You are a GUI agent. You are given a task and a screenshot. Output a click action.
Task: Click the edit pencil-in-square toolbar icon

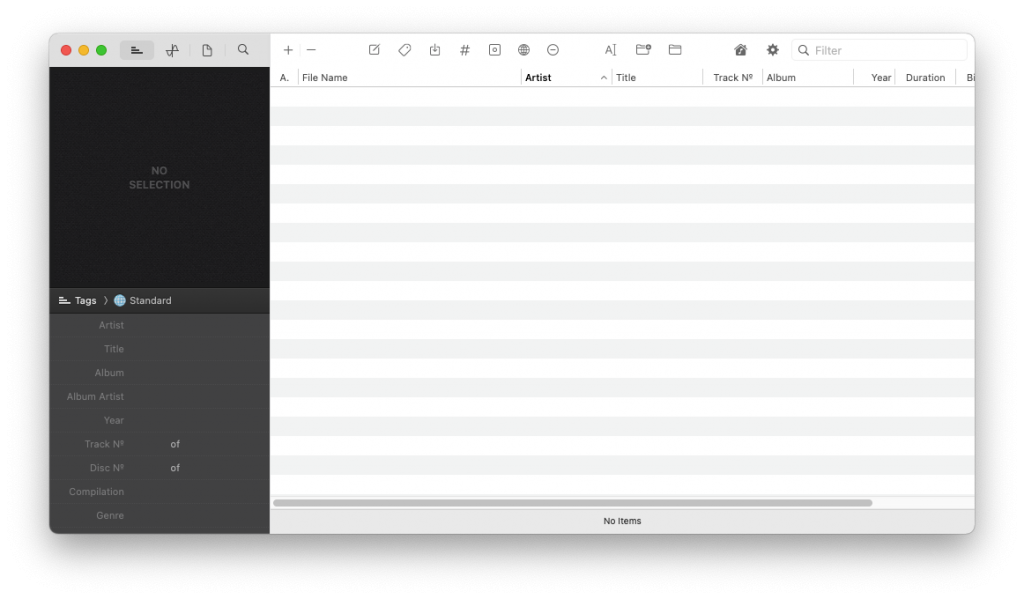(374, 50)
